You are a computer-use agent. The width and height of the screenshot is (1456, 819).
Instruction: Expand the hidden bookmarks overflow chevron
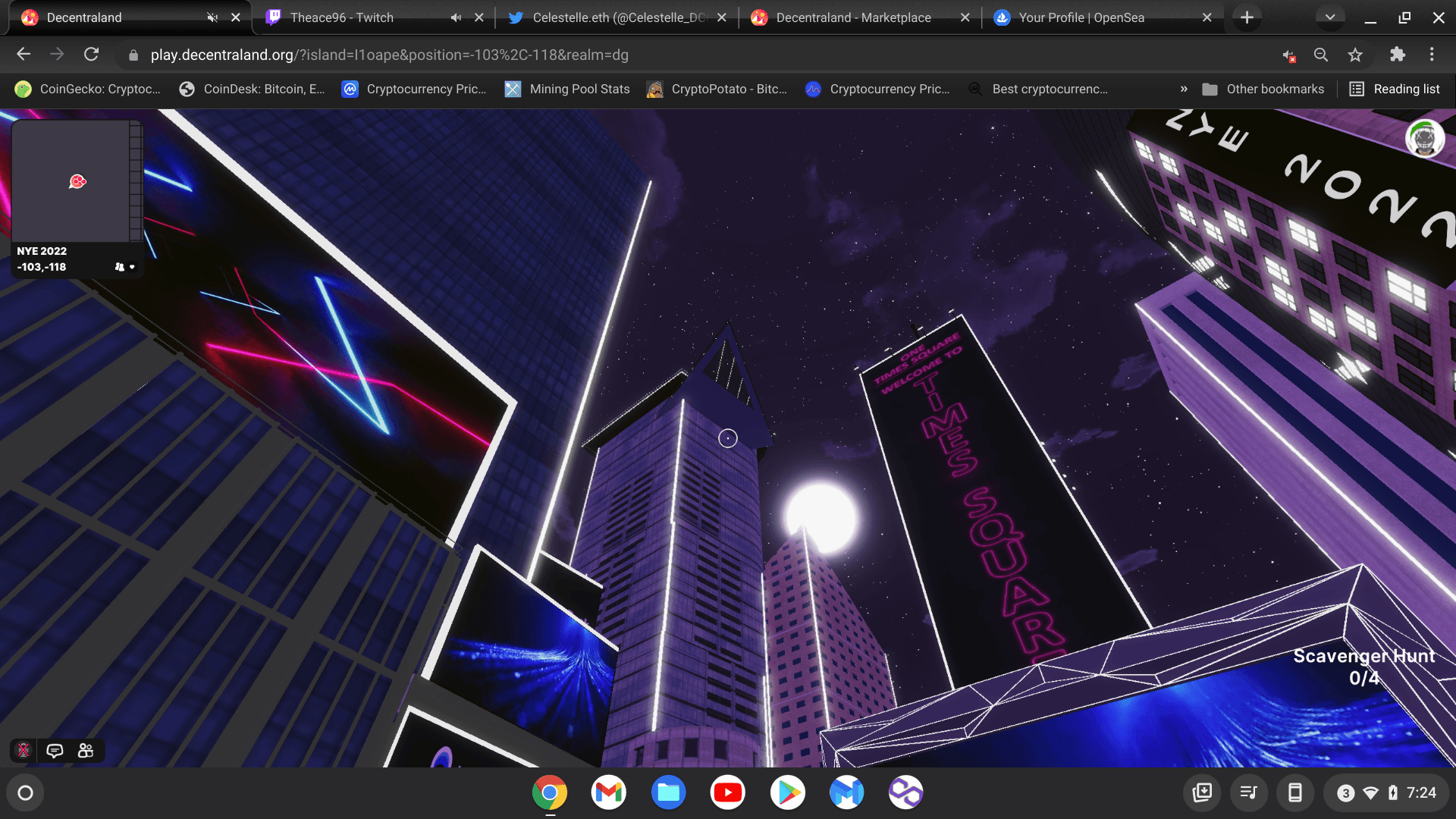(1184, 89)
